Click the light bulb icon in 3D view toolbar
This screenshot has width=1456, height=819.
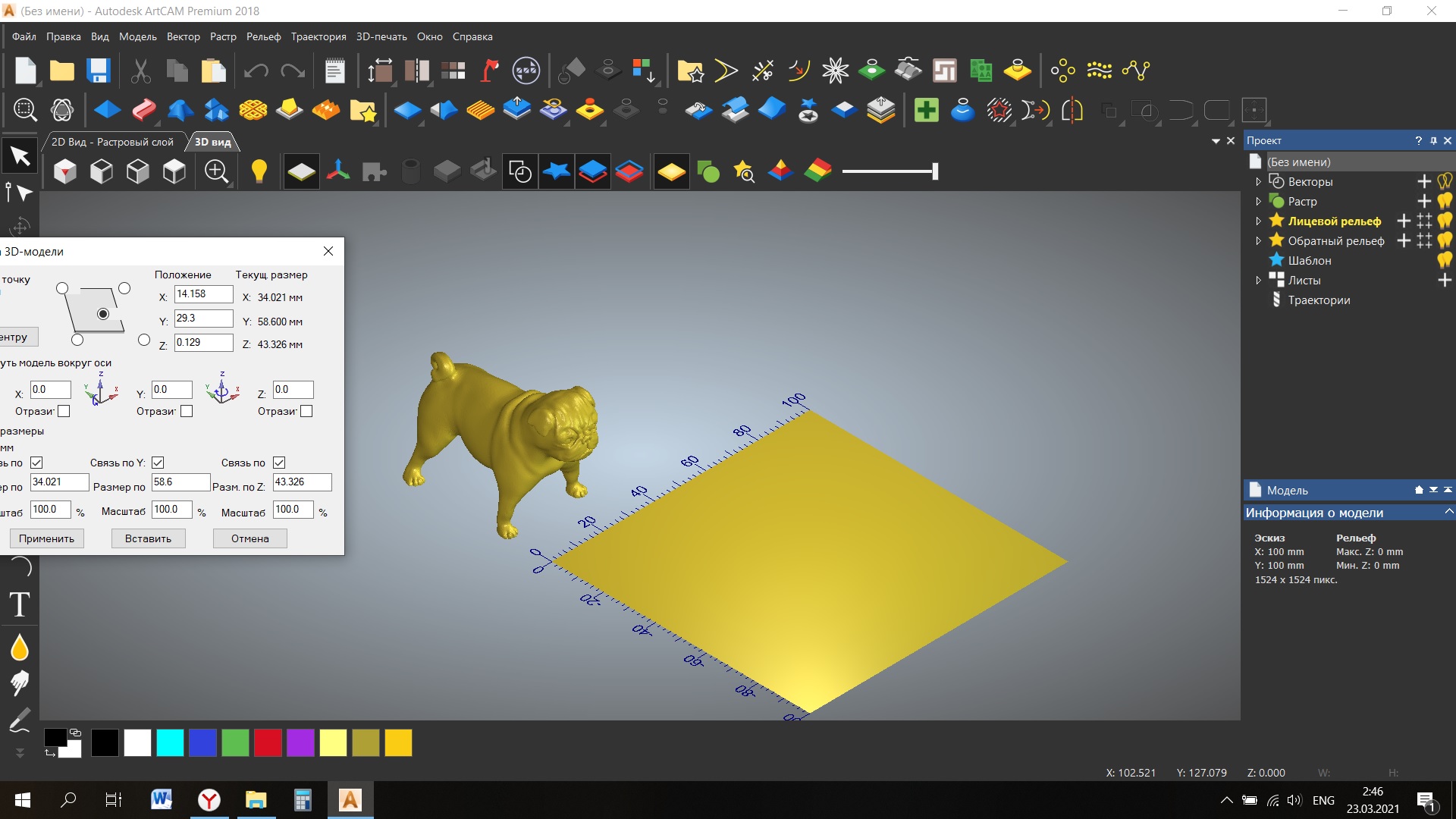[x=259, y=171]
